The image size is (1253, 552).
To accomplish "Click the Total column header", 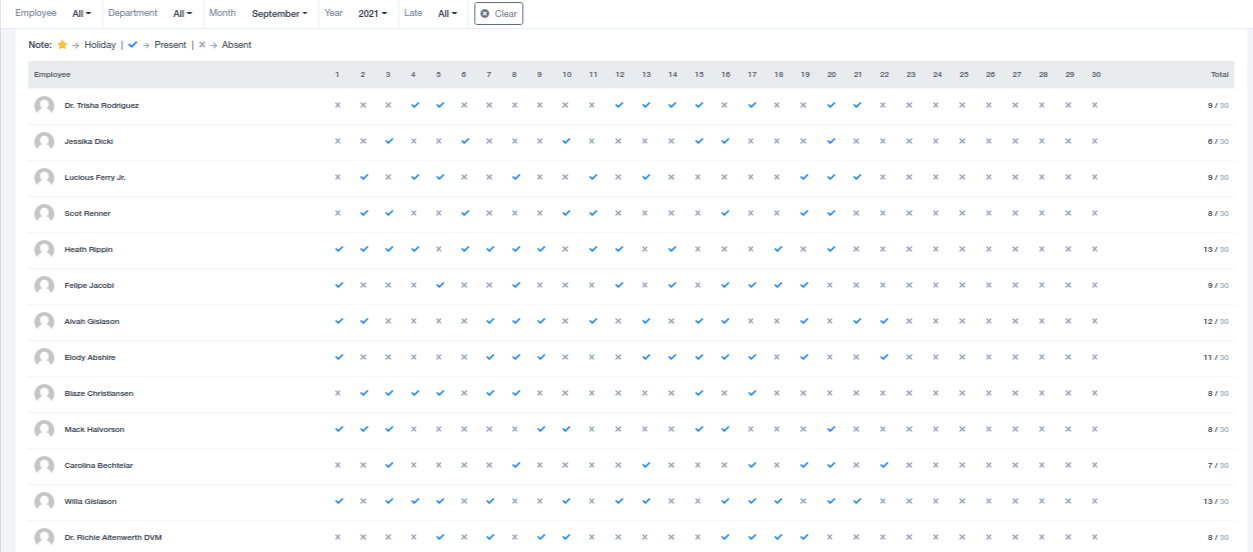I will coord(1220,75).
